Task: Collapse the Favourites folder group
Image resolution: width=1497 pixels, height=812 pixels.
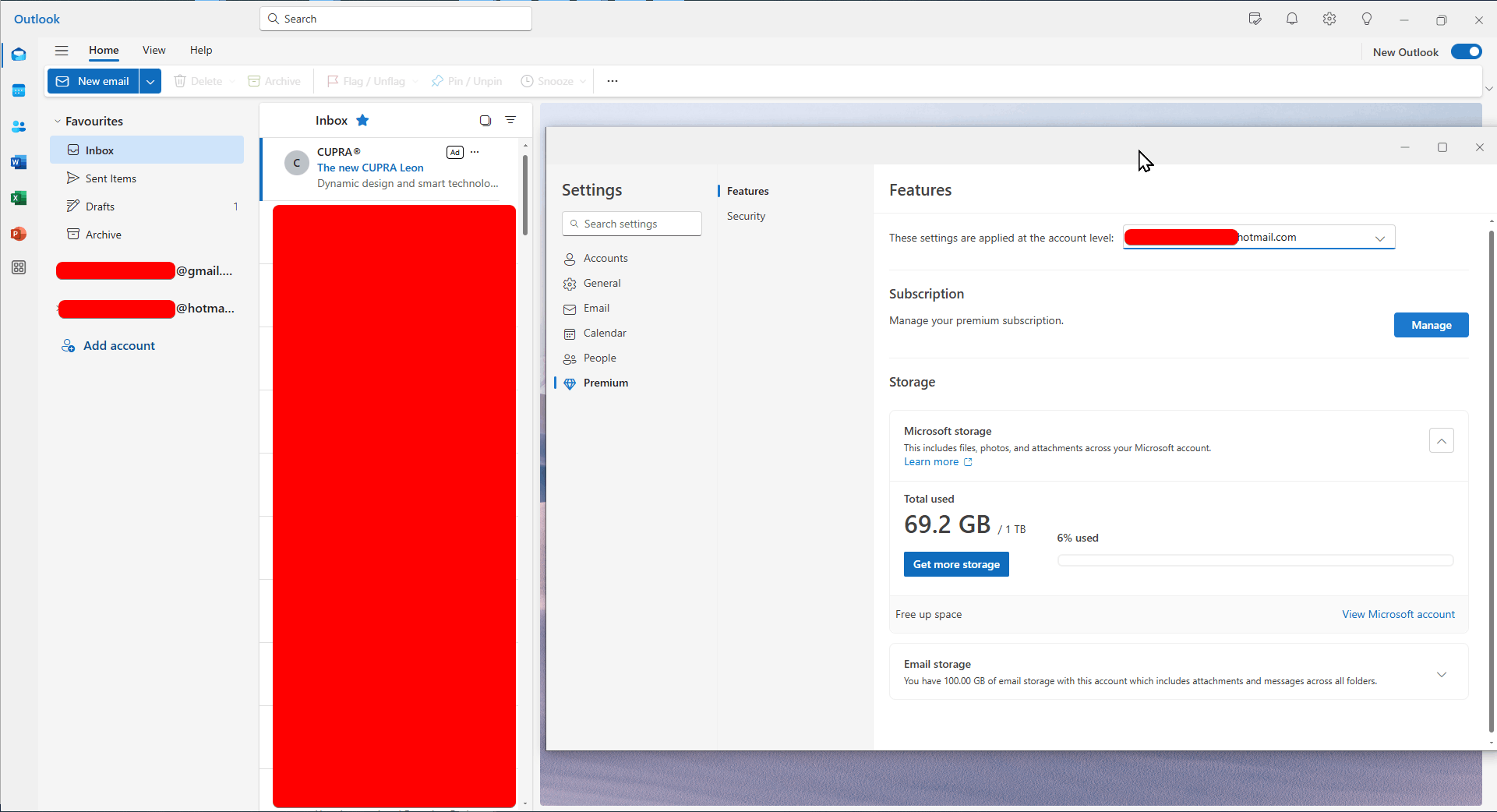Action: (57, 121)
